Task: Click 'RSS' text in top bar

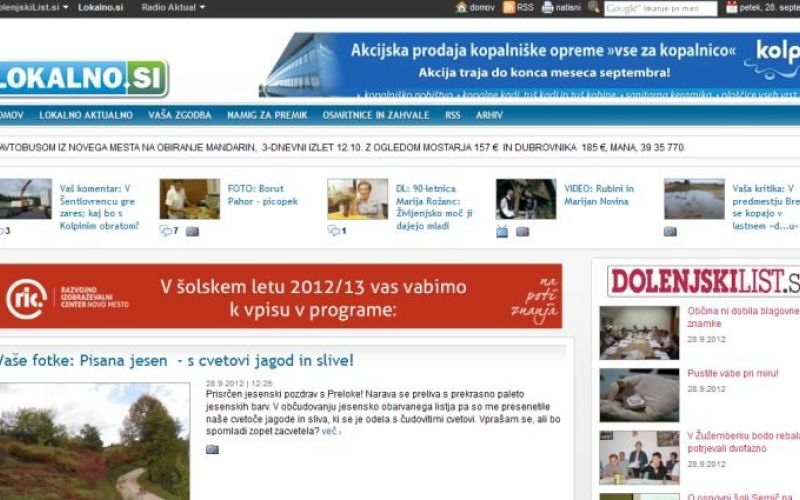Action: 525,7
